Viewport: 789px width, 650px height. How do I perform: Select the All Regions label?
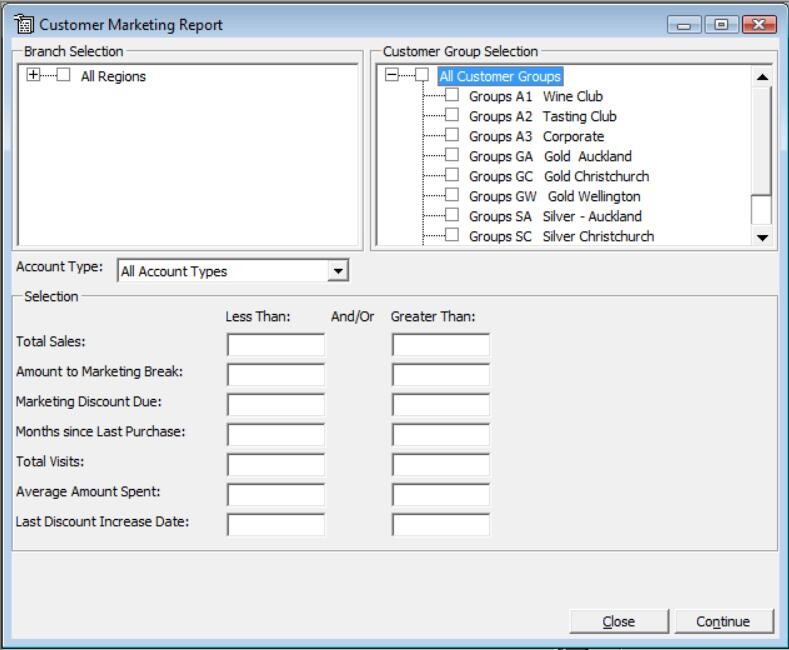[113, 76]
